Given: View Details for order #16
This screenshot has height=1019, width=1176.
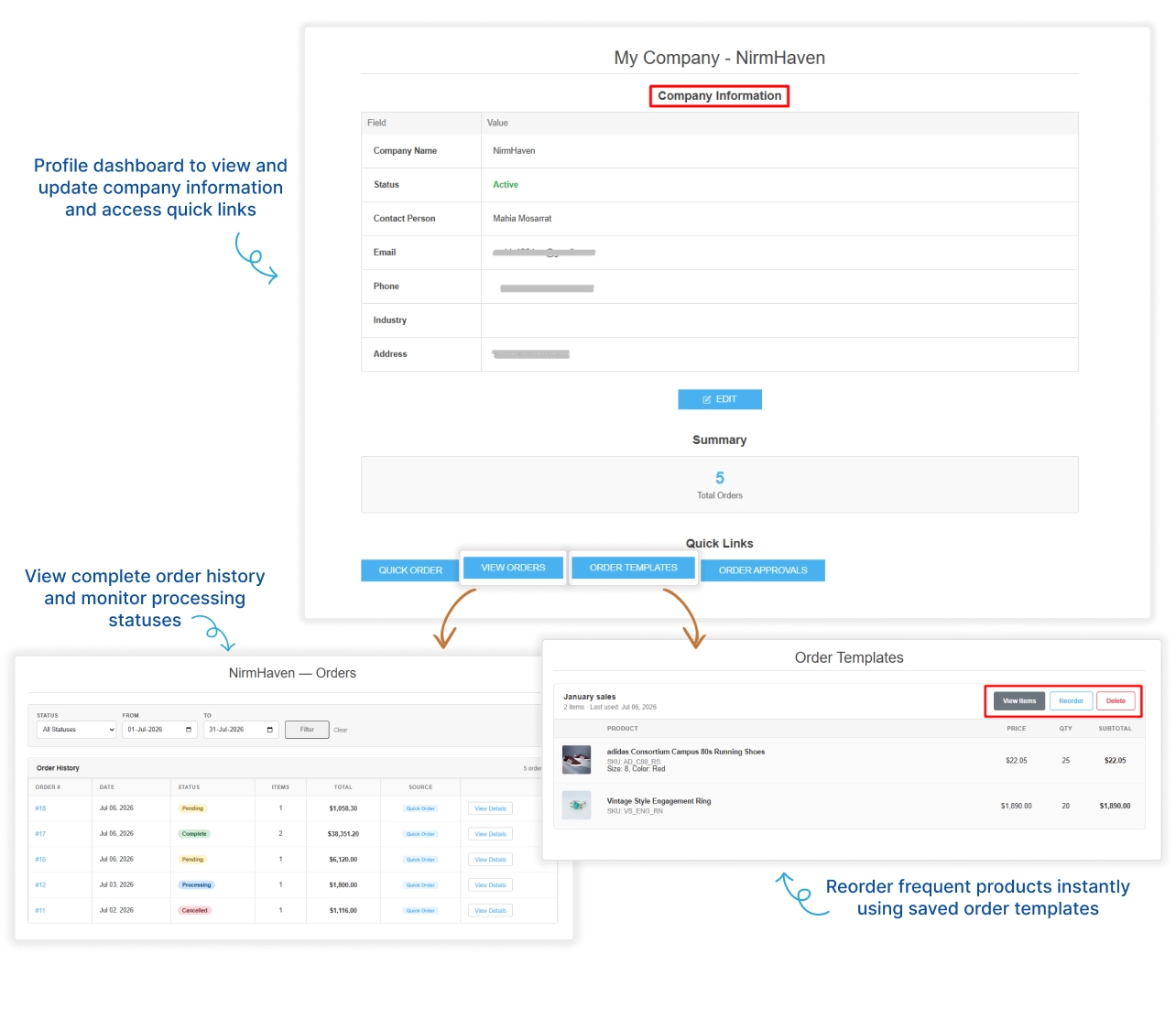Looking at the screenshot, I should [x=490, y=860].
